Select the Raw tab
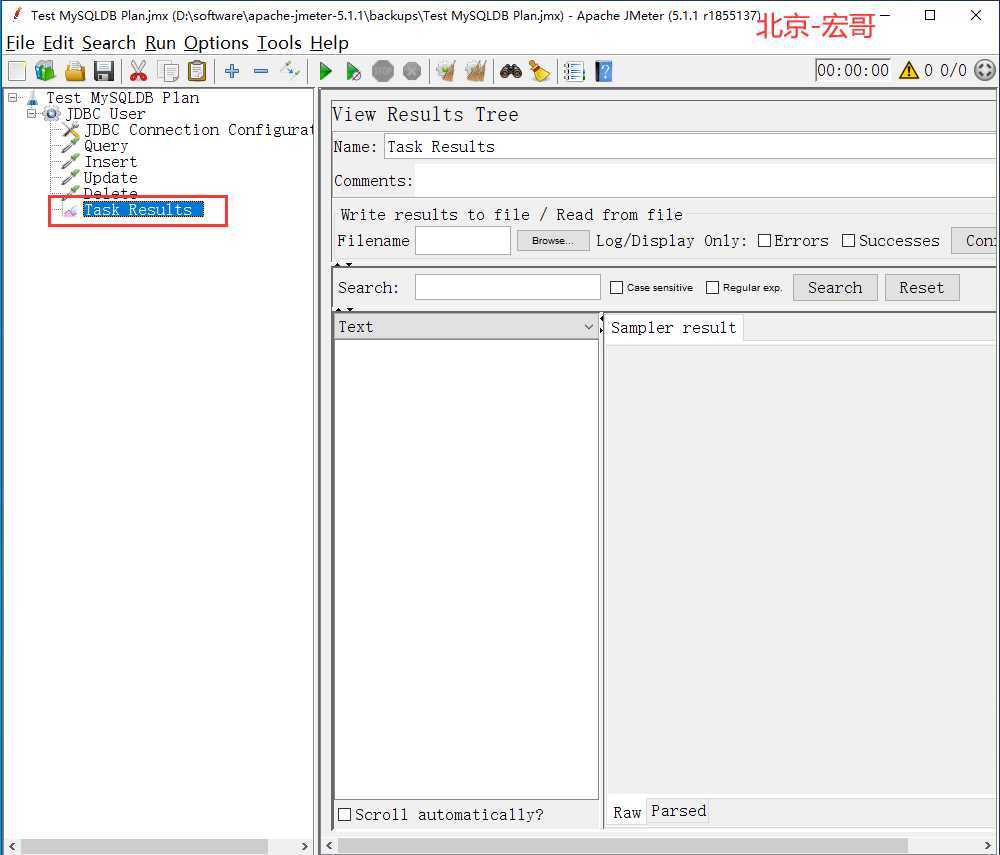Viewport: 1000px width, 855px height. coord(627,812)
